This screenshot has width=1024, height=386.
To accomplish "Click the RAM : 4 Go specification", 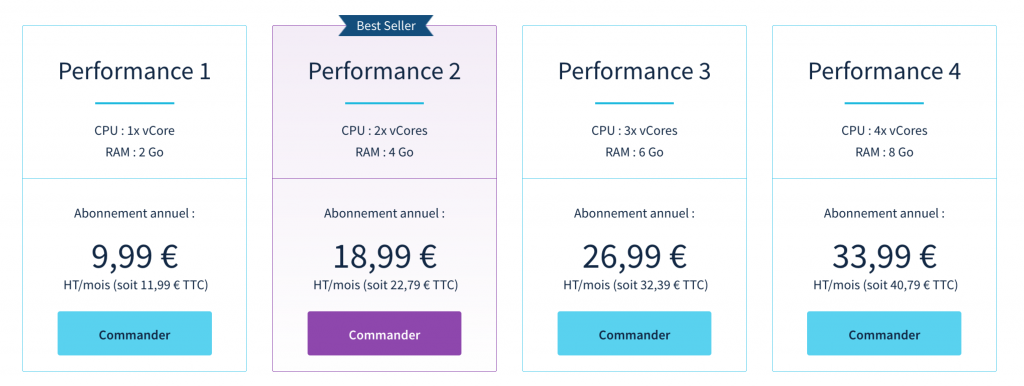I will click(384, 152).
